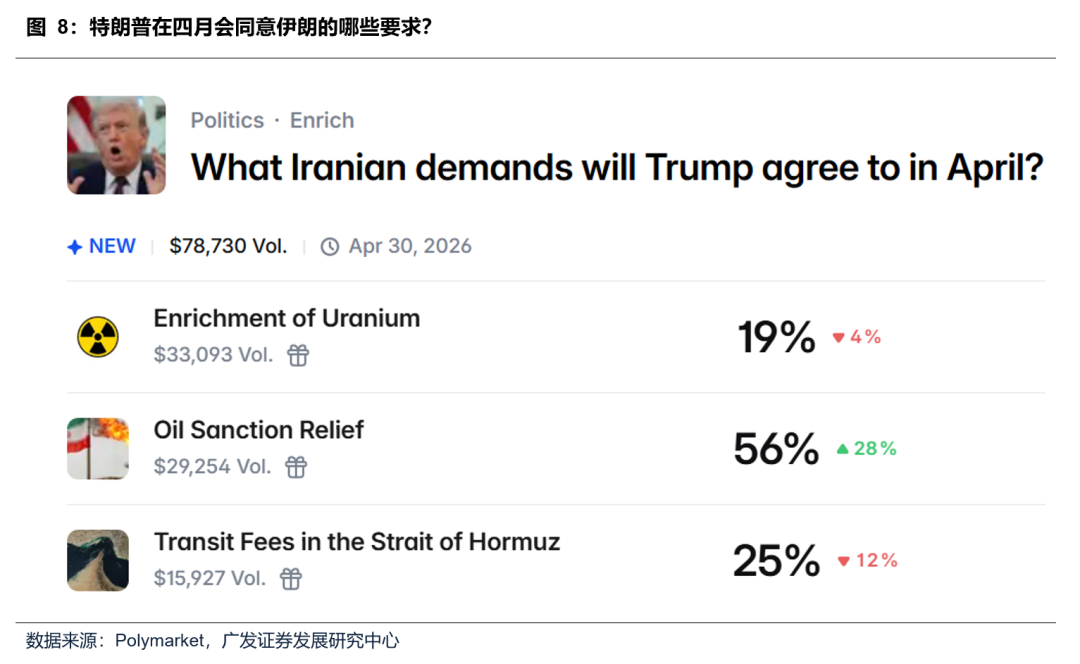Open the Politics category link
The image size is (1080, 664).
point(227,120)
